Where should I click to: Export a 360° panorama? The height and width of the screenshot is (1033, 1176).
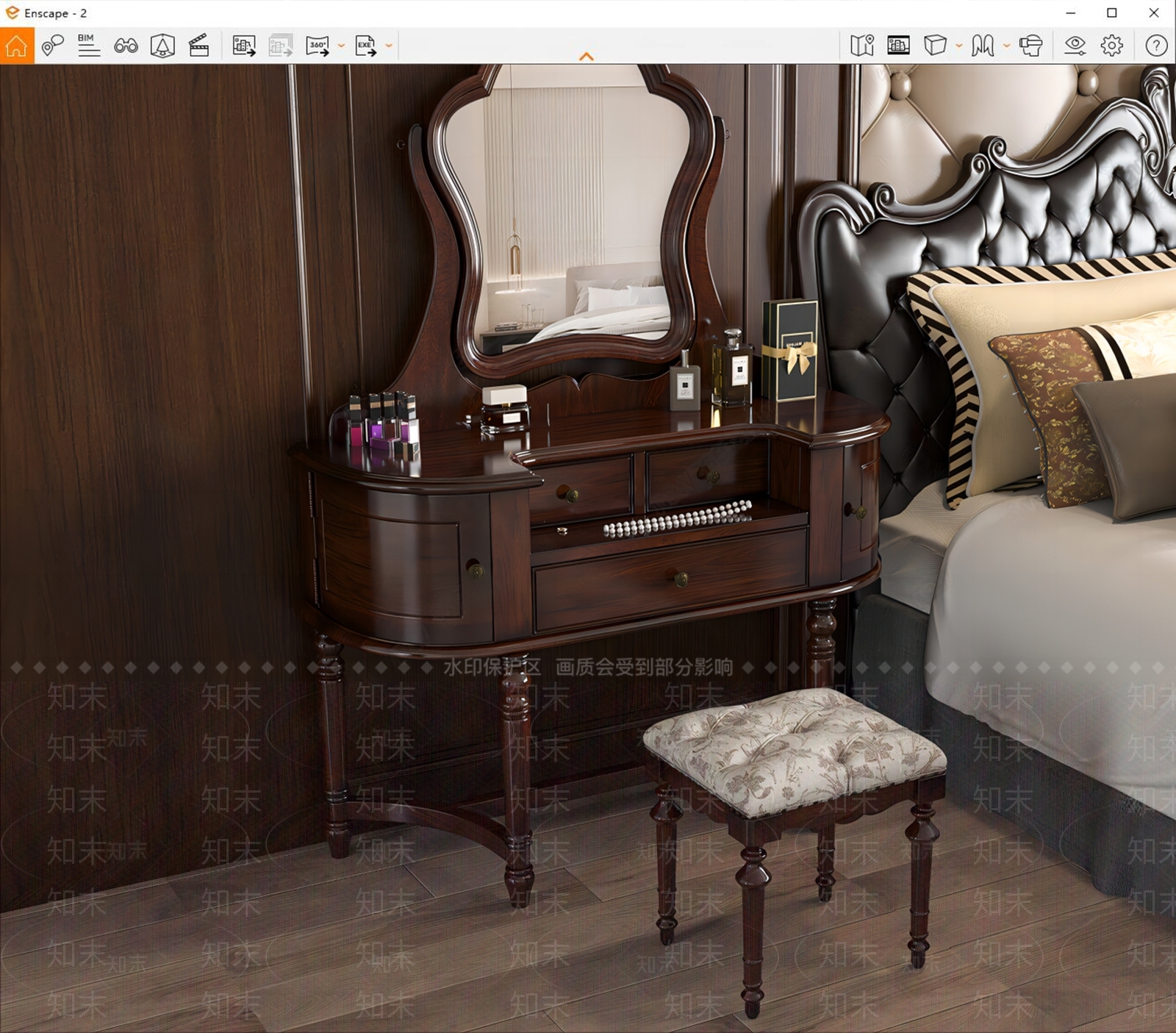coord(318,46)
